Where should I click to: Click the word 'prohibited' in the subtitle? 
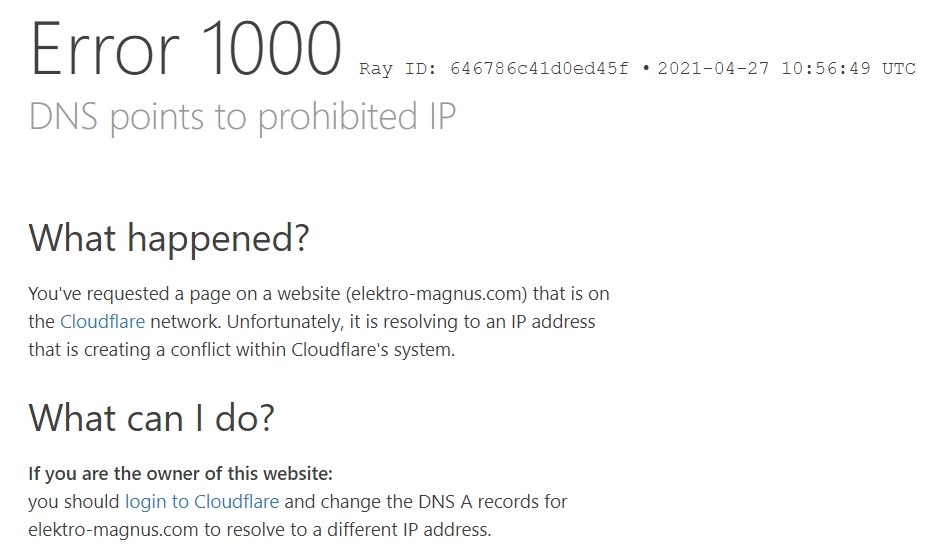339,117
